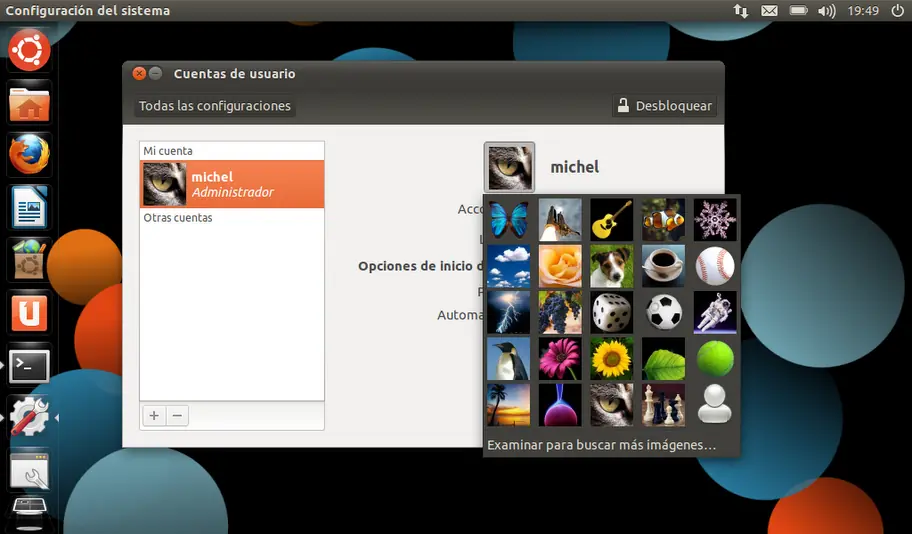Click the Desbloquear unlock button

pyautogui.click(x=664, y=106)
